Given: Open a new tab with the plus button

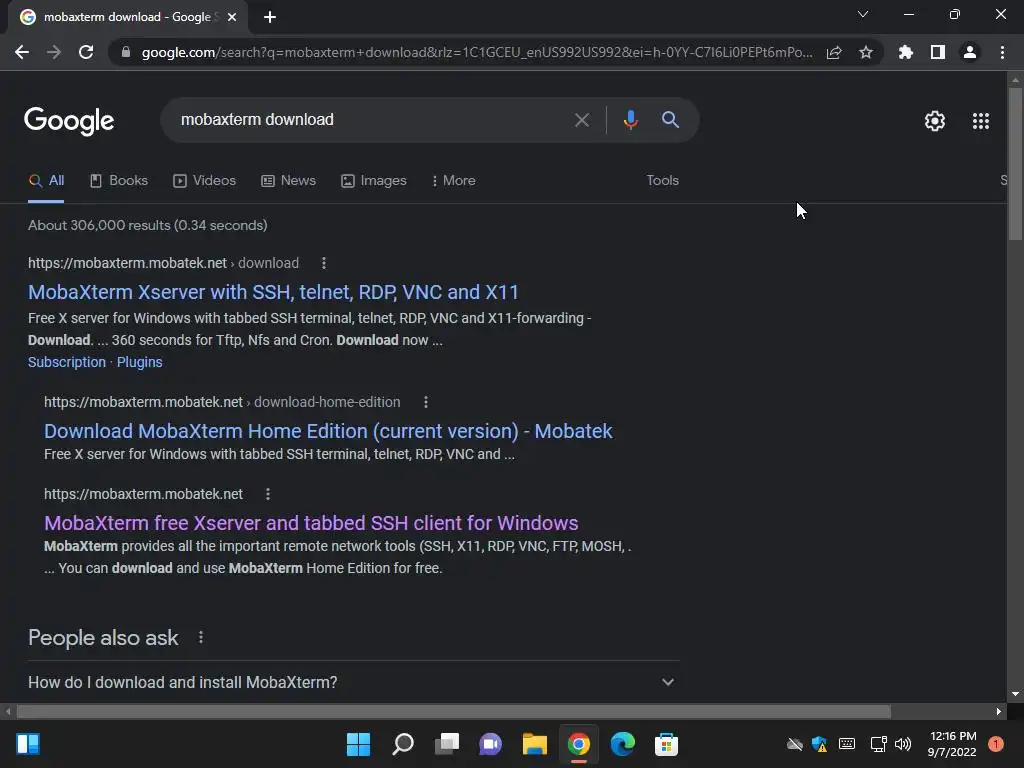Looking at the screenshot, I should coord(270,17).
